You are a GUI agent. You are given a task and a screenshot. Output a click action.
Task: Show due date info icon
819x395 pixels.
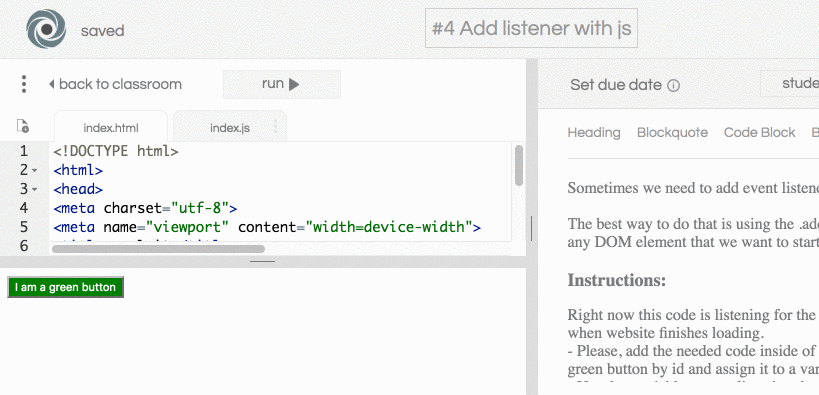click(674, 85)
